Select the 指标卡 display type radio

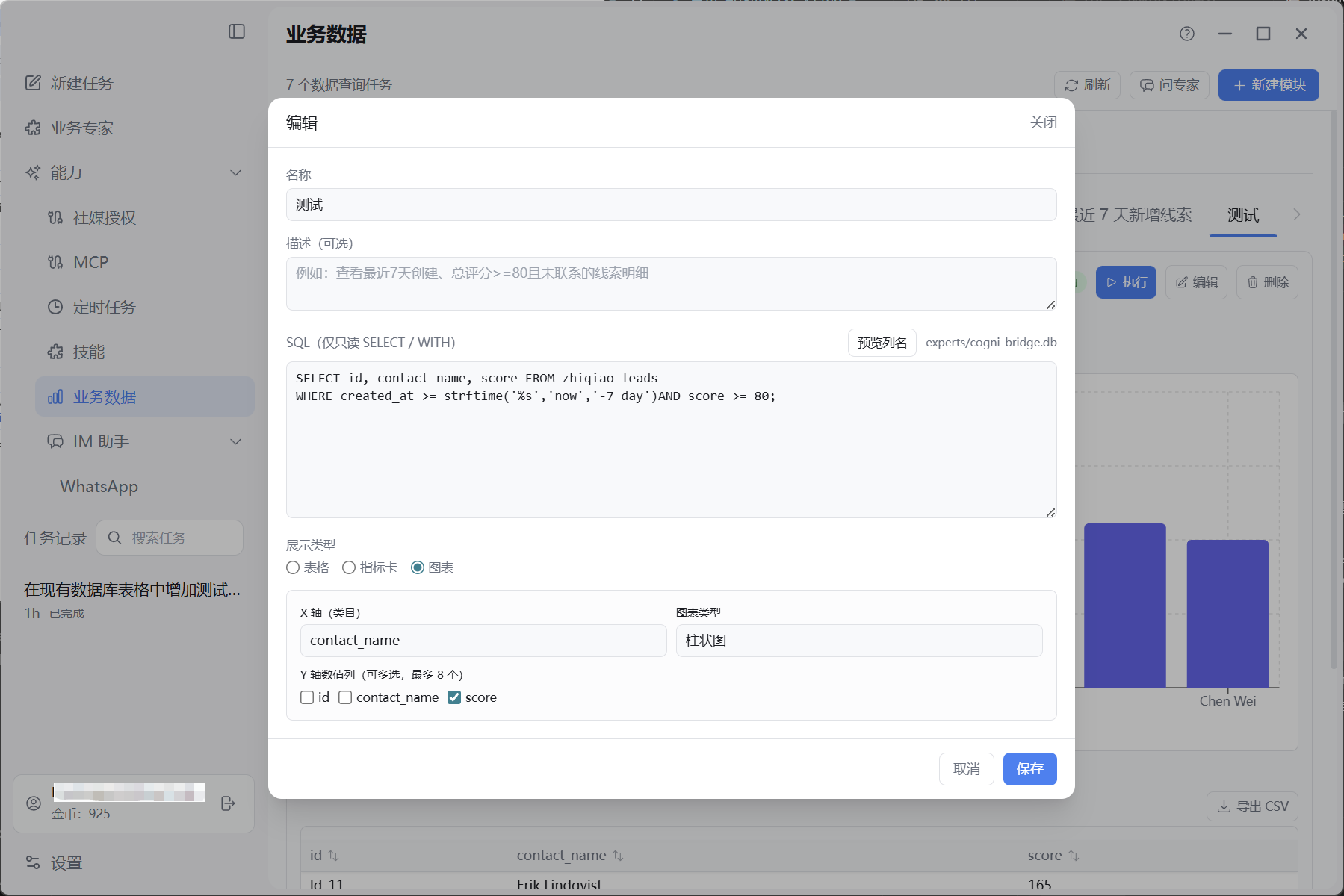click(x=349, y=567)
